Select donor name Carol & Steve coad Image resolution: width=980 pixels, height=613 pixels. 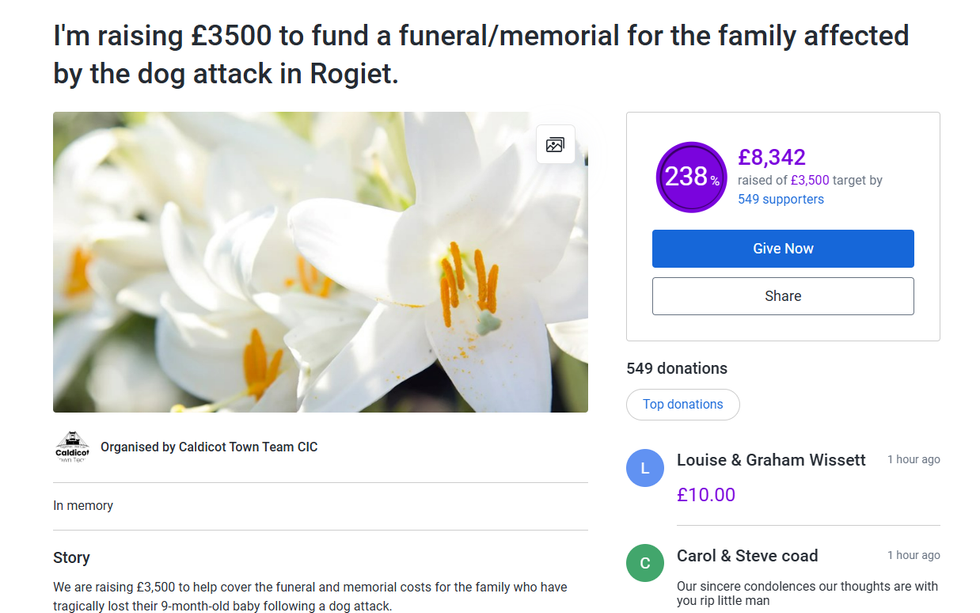[747, 556]
